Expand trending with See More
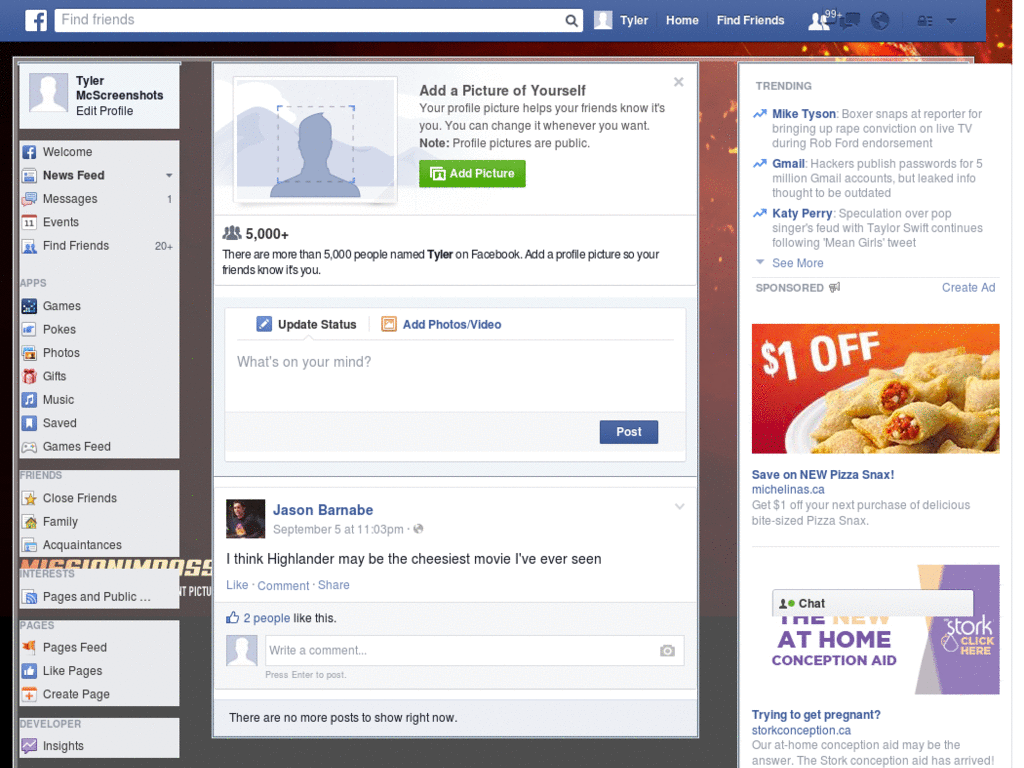Viewport: 1024px width, 768px height. 797,263
